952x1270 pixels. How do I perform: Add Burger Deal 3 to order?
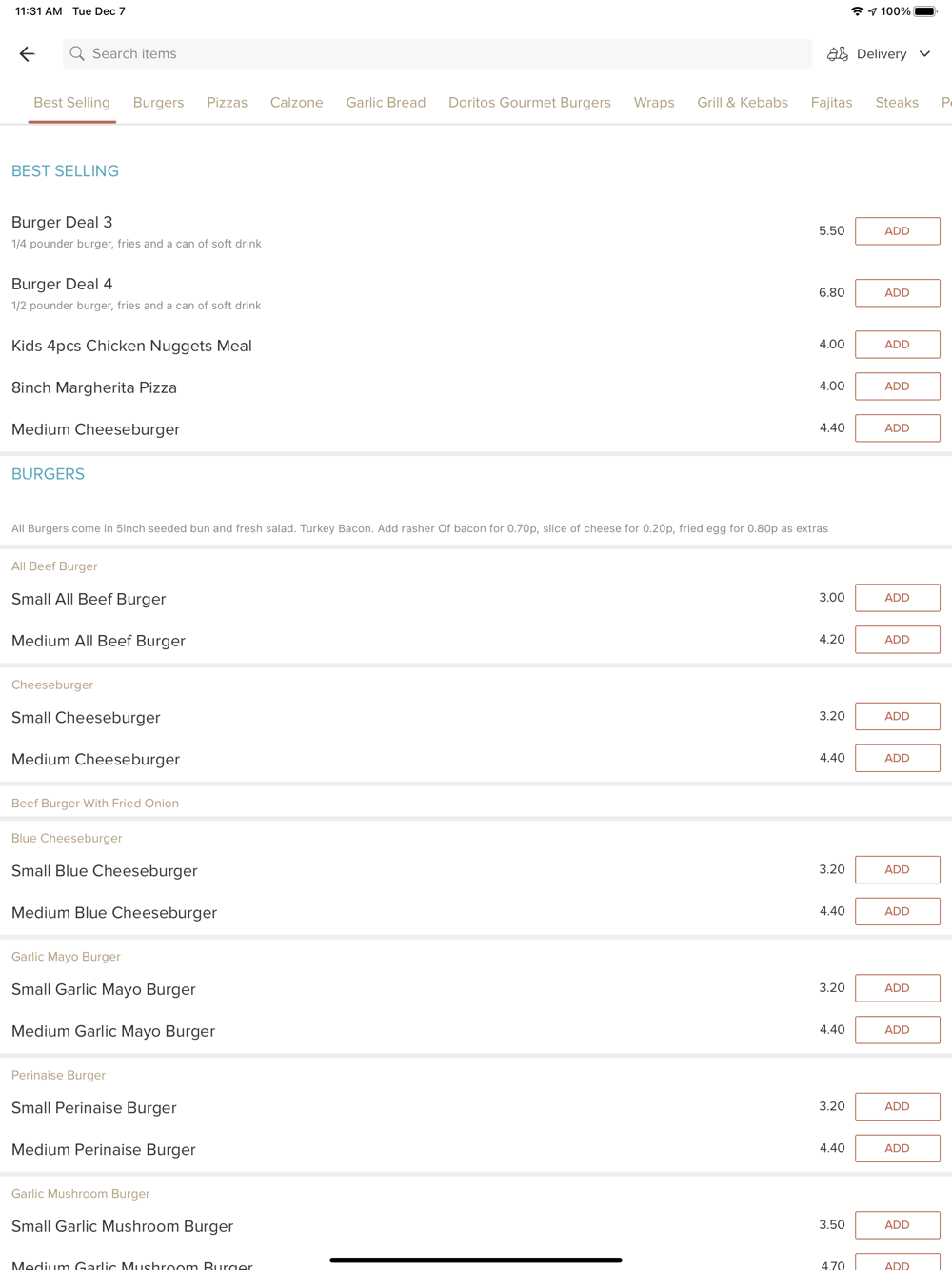[897, 231]
